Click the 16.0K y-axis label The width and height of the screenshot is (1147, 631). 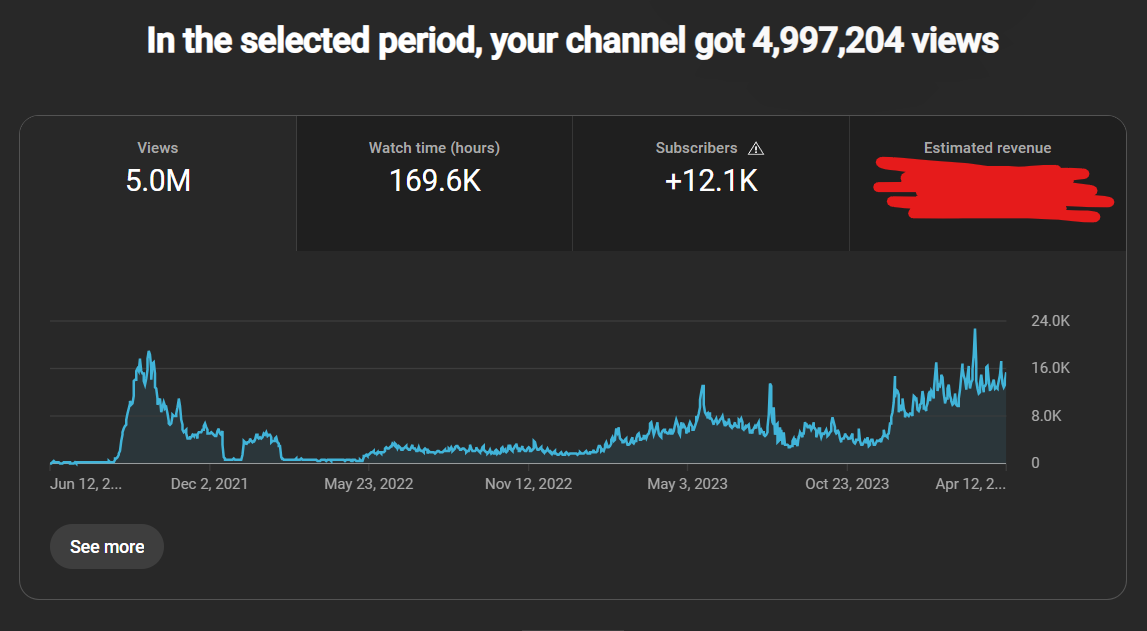1050,368
